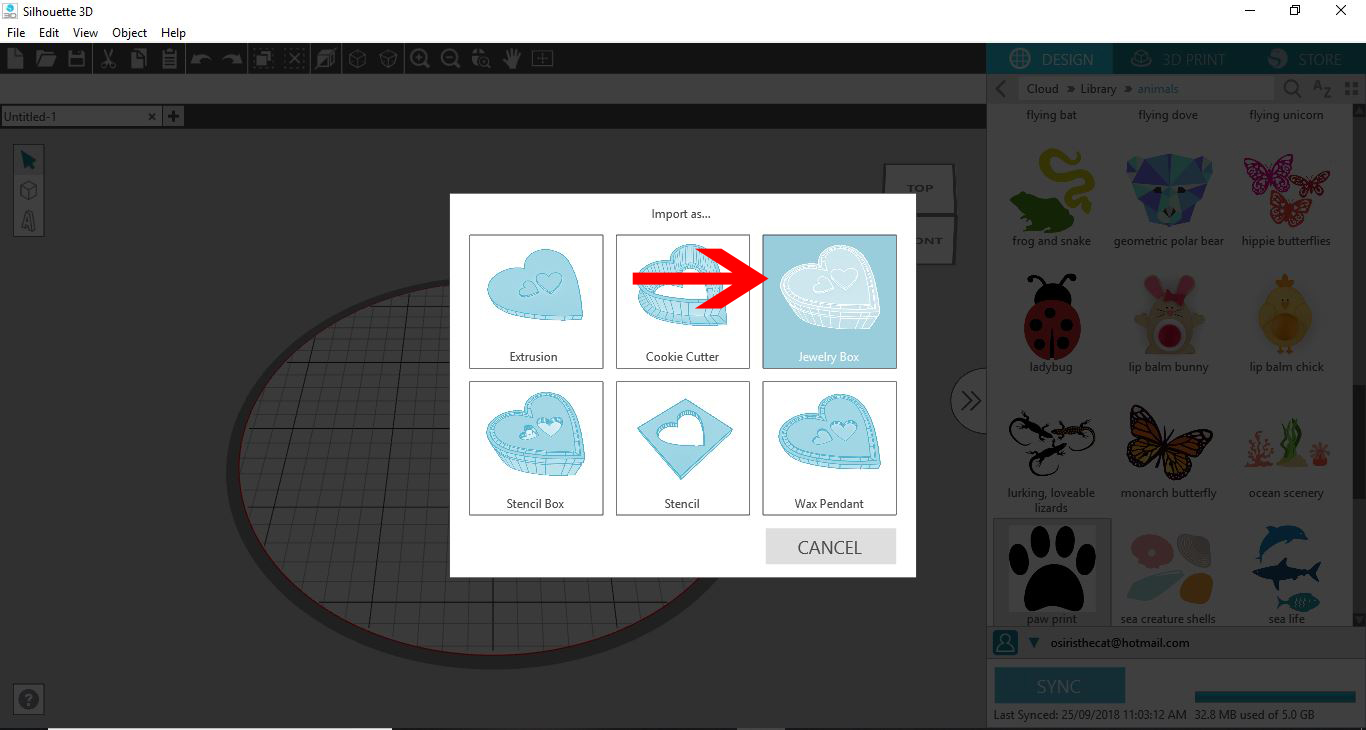The image size is (1366, 730).
Task: Click the Copy icon in toolbar
Action: point(139,59)
